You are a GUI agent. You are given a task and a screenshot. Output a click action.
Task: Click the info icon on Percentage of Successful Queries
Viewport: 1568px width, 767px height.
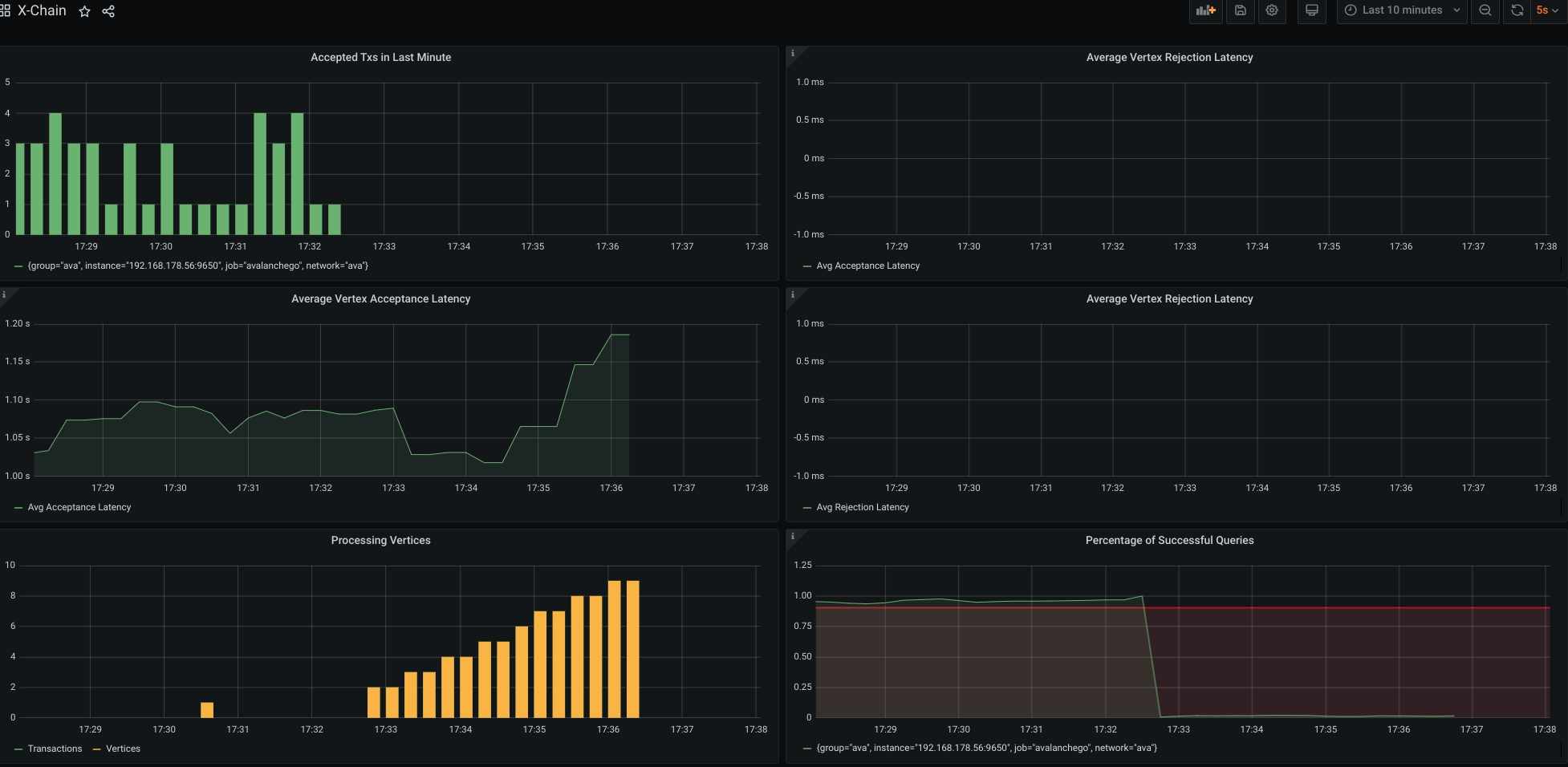coord(793,535)
